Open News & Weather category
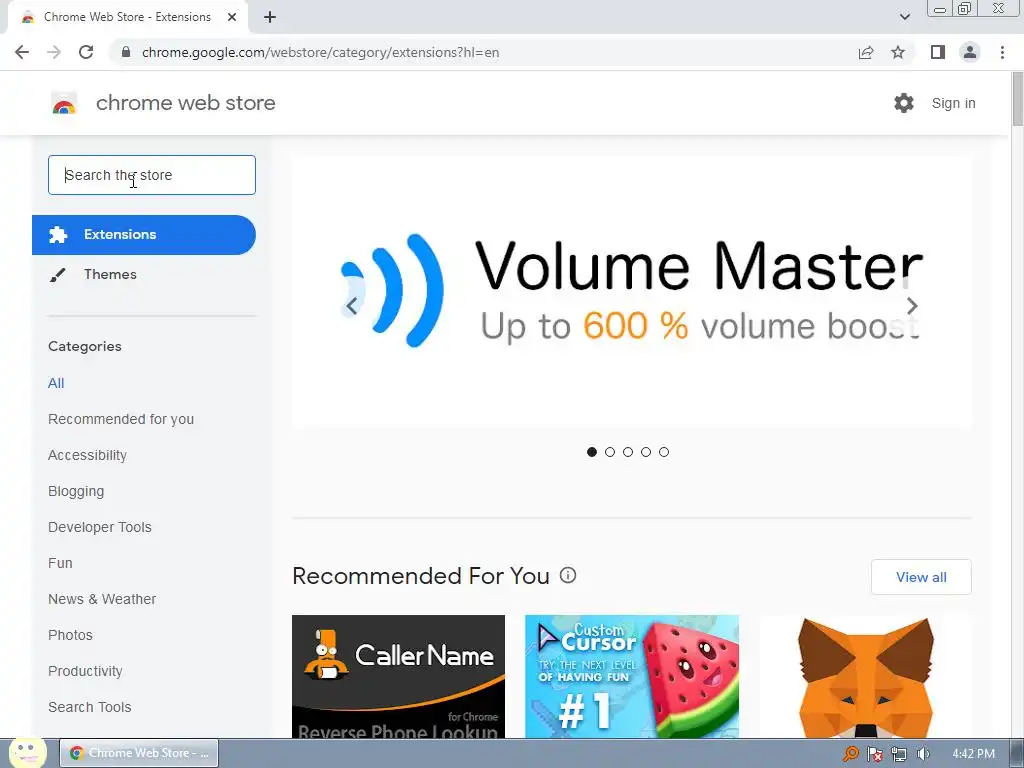This screenshot has height=768, width=1024. (x=102, y=599)
